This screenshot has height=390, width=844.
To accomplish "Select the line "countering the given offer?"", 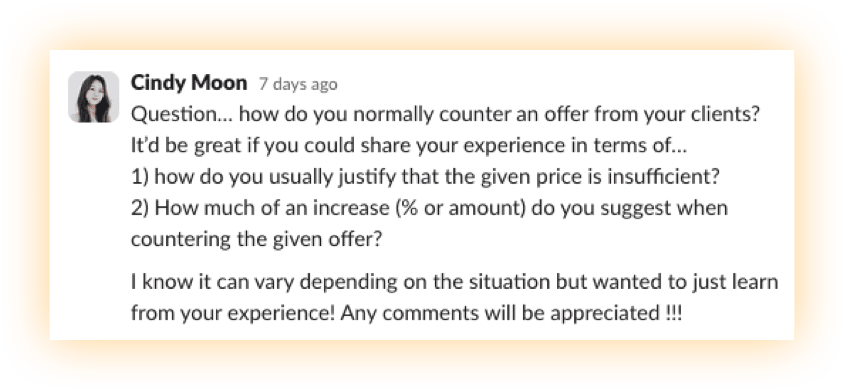I will (256, 239).
